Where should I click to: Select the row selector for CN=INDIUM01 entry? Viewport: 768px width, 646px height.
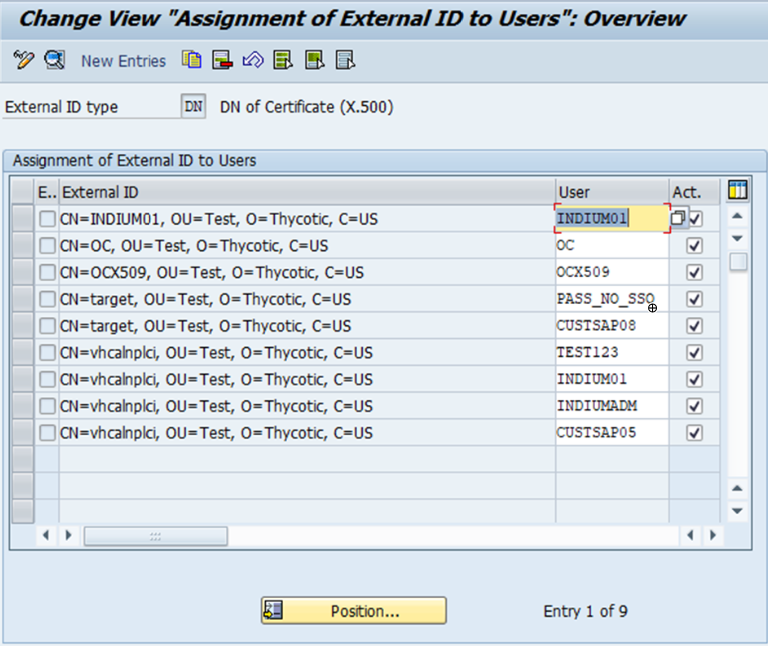(23, 218)
